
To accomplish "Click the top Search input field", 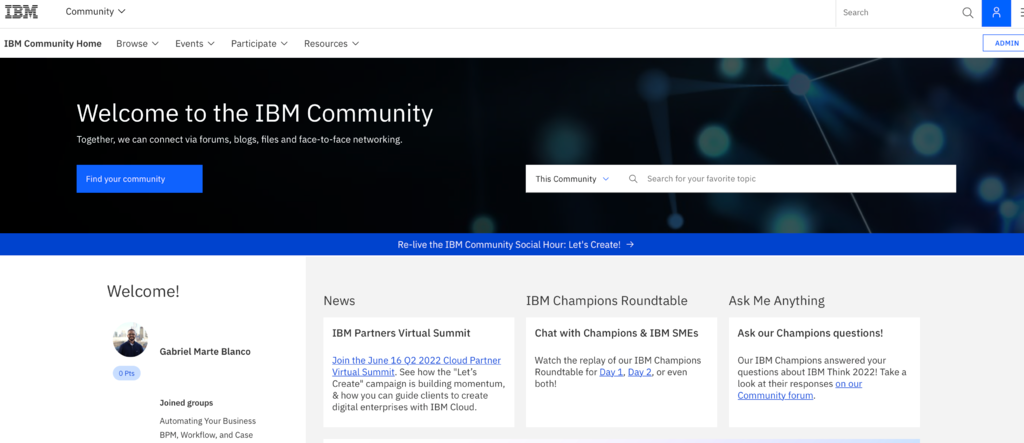I will pyautogui.click(x=898, y=12).
